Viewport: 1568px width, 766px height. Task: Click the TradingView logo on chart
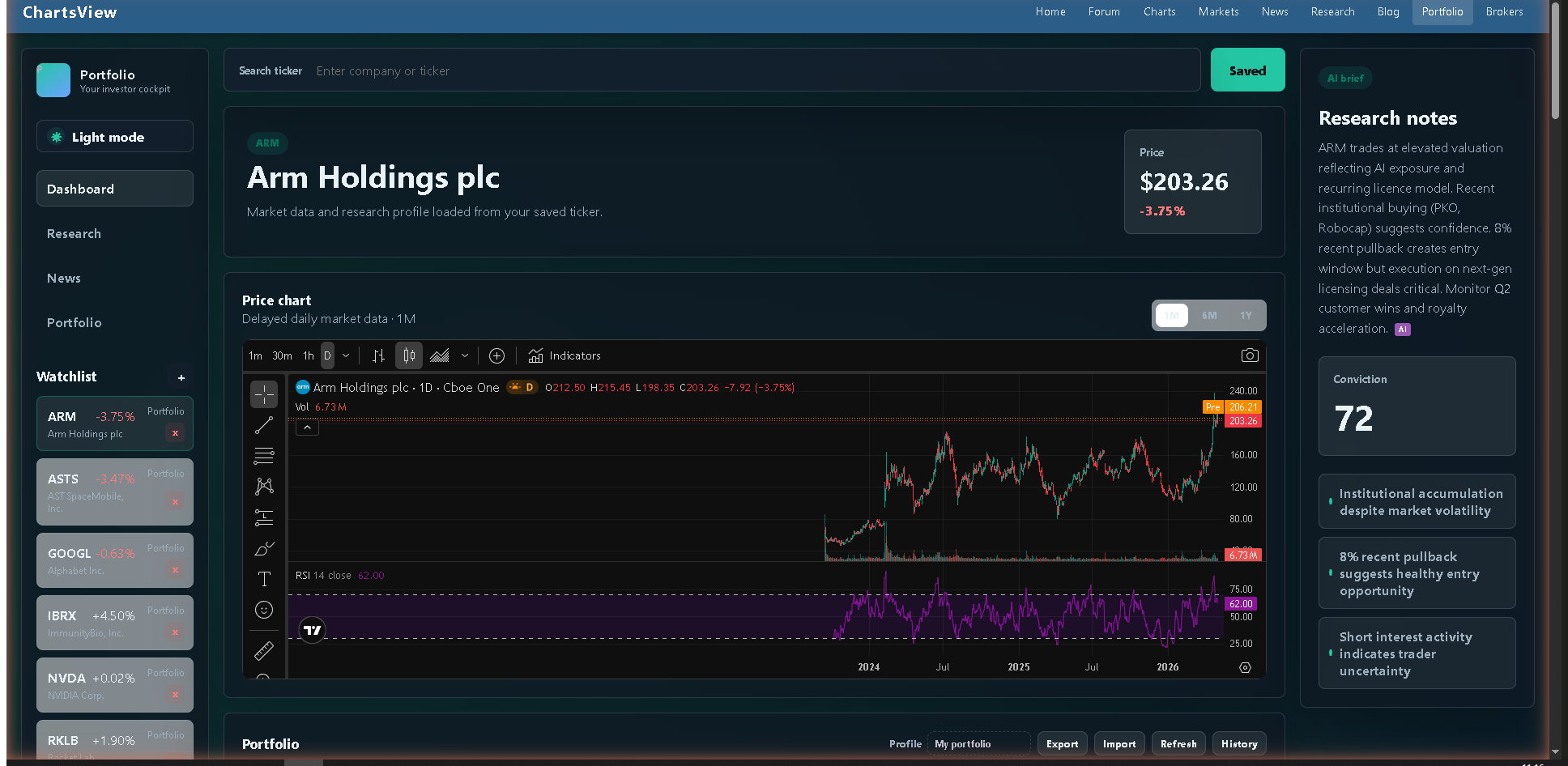[x=312, y=630]
